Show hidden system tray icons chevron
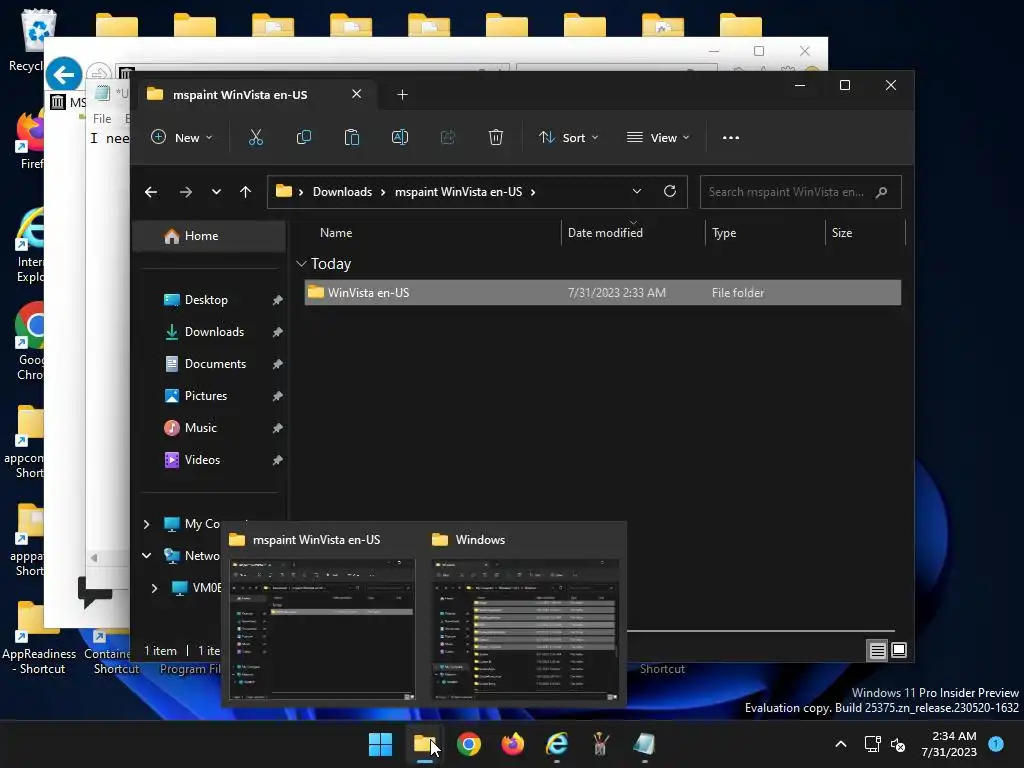This screenshot has width=1024, height=768. click(x=841, y=744)
